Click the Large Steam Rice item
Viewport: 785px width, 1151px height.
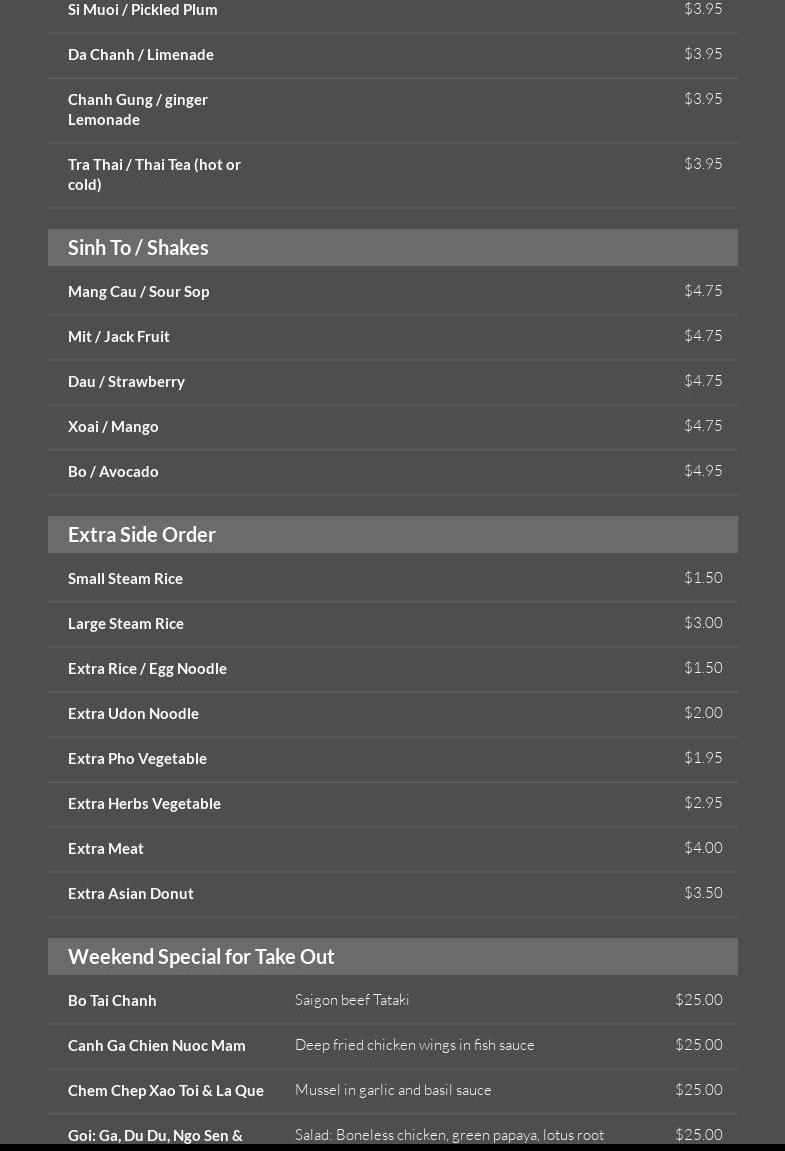pyautogui.click(x=126, y=624)
